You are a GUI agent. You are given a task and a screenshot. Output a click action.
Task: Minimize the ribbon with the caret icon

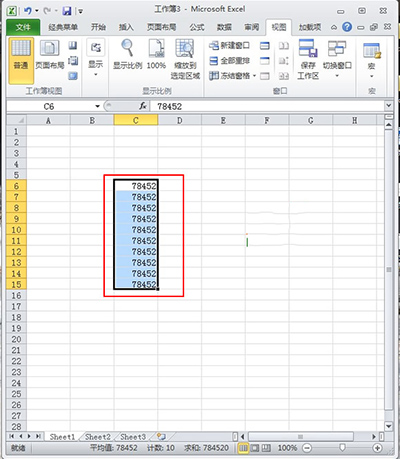[334, 27]
